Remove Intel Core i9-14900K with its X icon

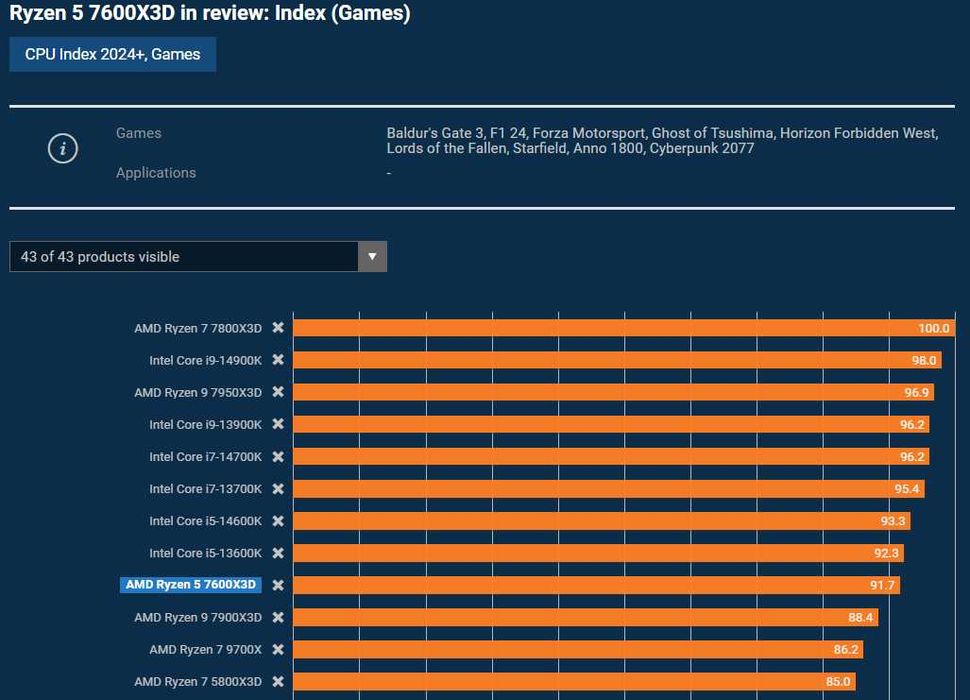278,360
